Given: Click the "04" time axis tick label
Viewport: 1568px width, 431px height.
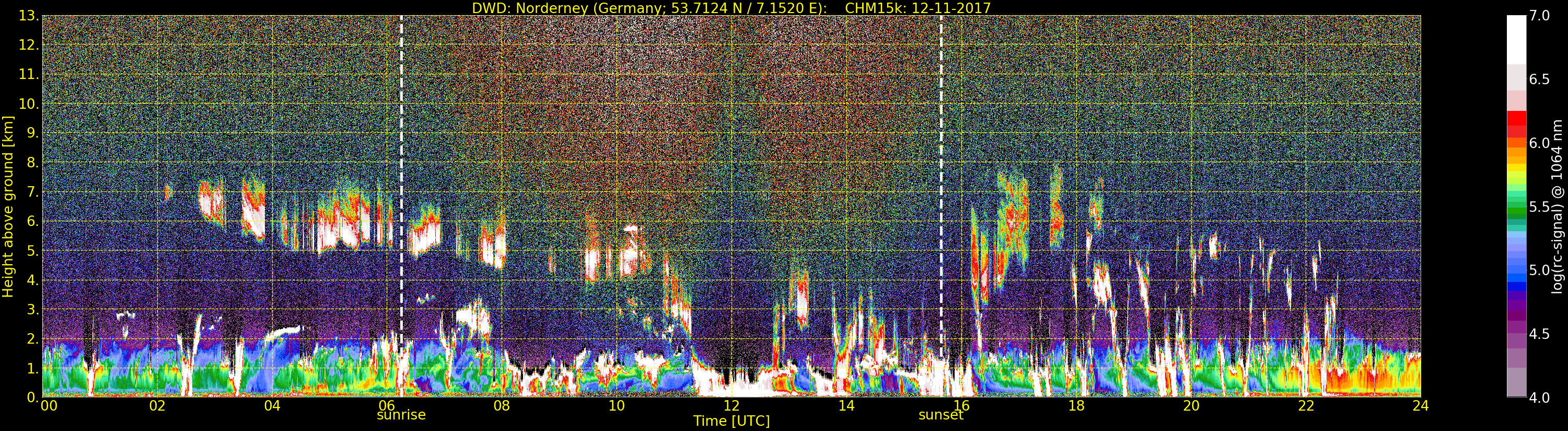Looking at the screenshot, I should (x=272, y=405).
